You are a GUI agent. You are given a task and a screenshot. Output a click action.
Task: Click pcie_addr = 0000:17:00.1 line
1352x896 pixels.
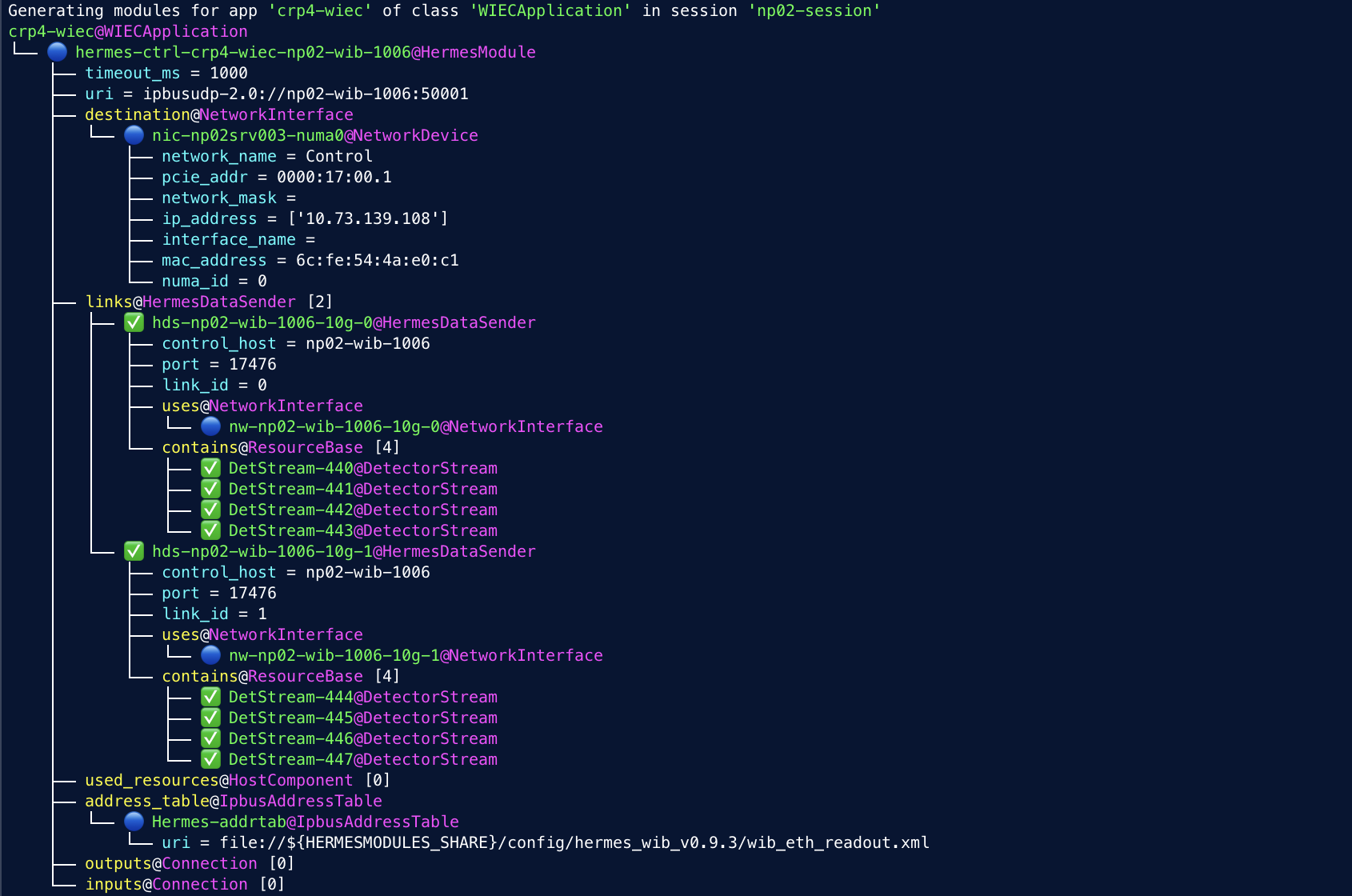point(277,177)
